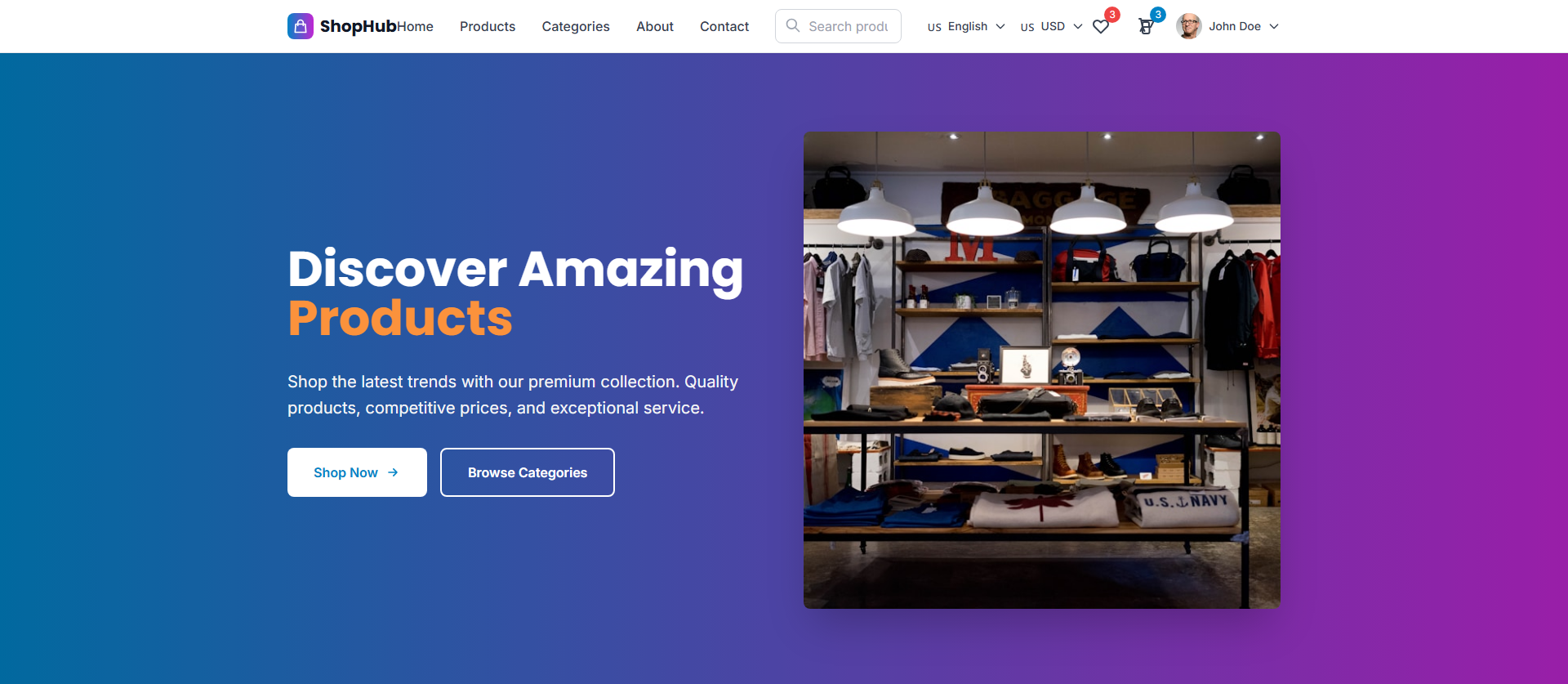Expand the USD currency selector
This screenshot has height=684, width=1568.
coord(1052,26)
